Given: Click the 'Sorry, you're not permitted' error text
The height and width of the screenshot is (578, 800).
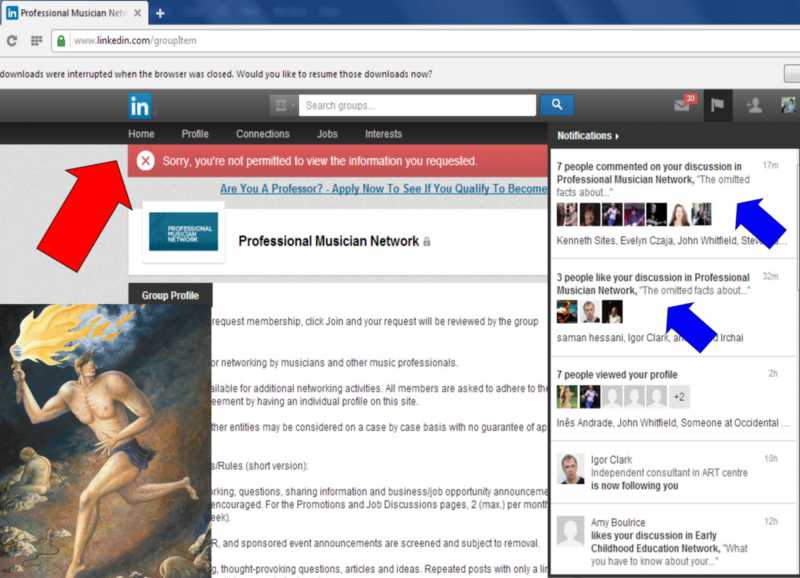Looking at the screenshot, I should (x=319, y=161).
